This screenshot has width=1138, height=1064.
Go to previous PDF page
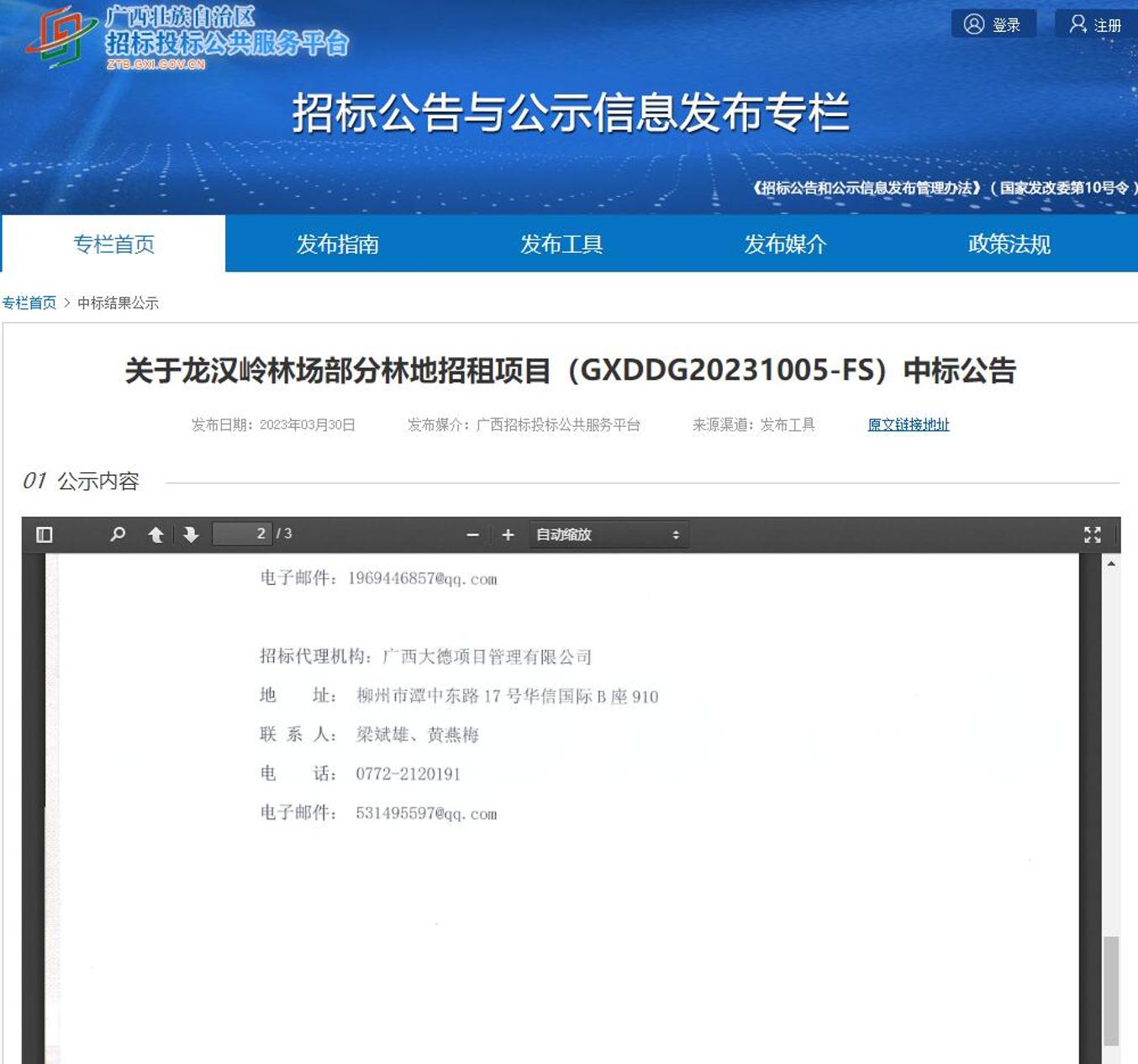(x=155, y=535)
